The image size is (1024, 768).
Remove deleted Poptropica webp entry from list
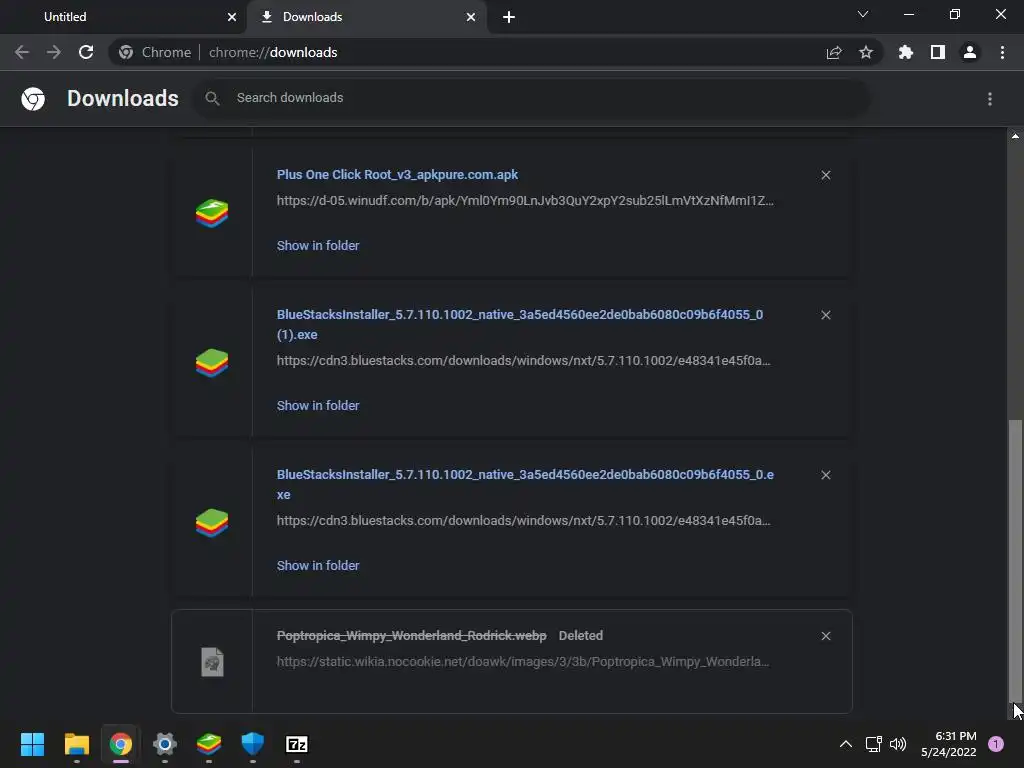click(x=826, y=636)
